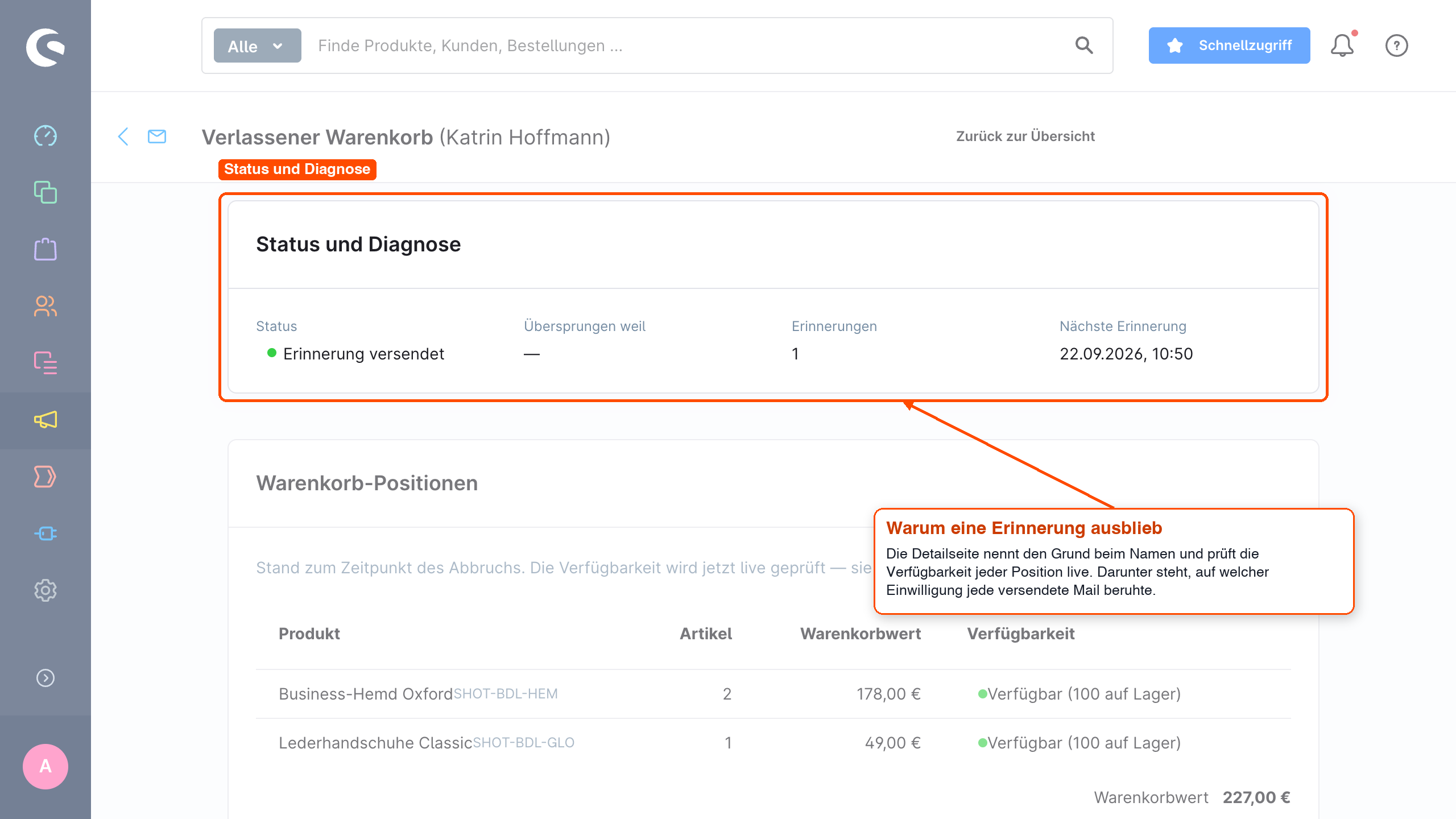Open the Customers people icon
This screenshot has height=819, width=1456.
45,306
